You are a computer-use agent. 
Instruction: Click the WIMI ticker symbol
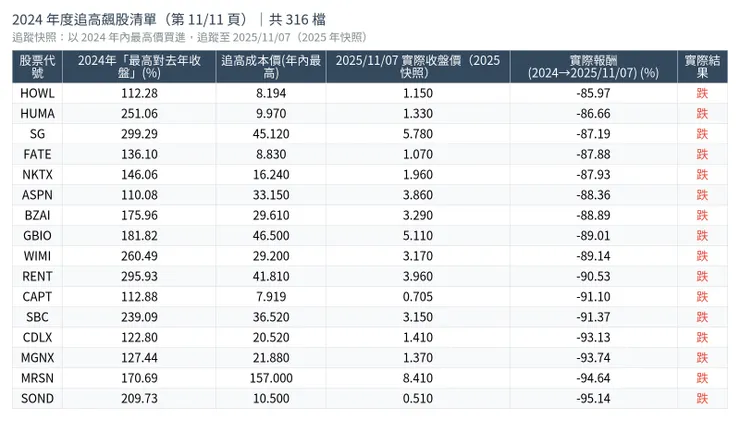point(37,256)
